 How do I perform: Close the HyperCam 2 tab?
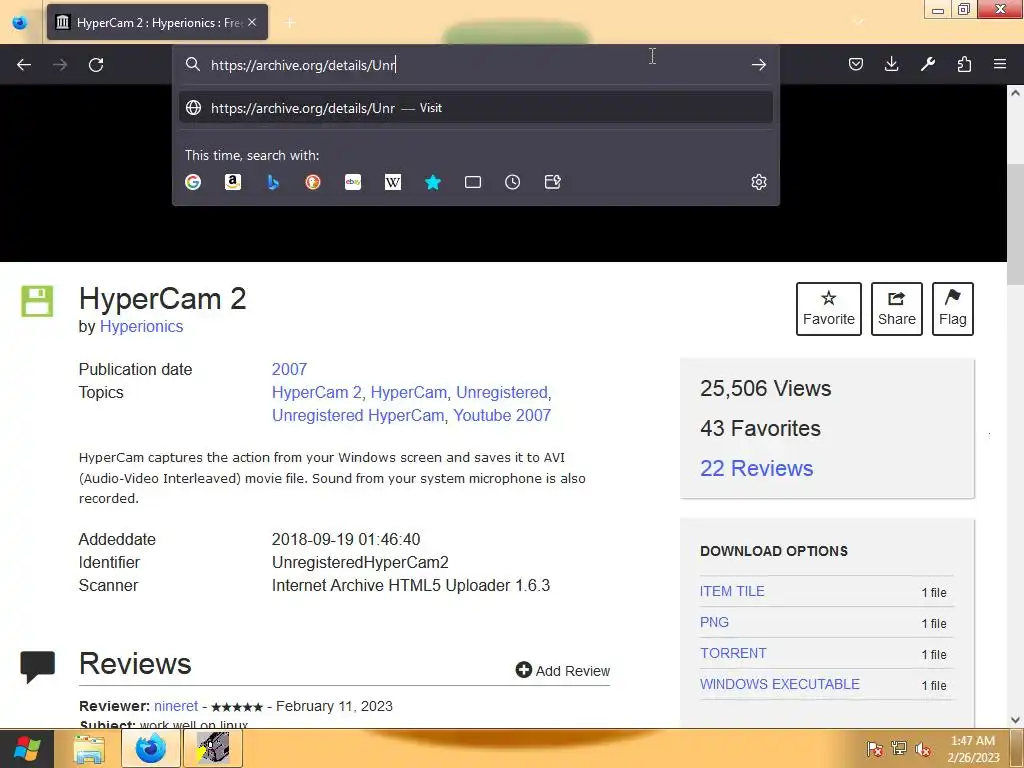tap(252, 22)
